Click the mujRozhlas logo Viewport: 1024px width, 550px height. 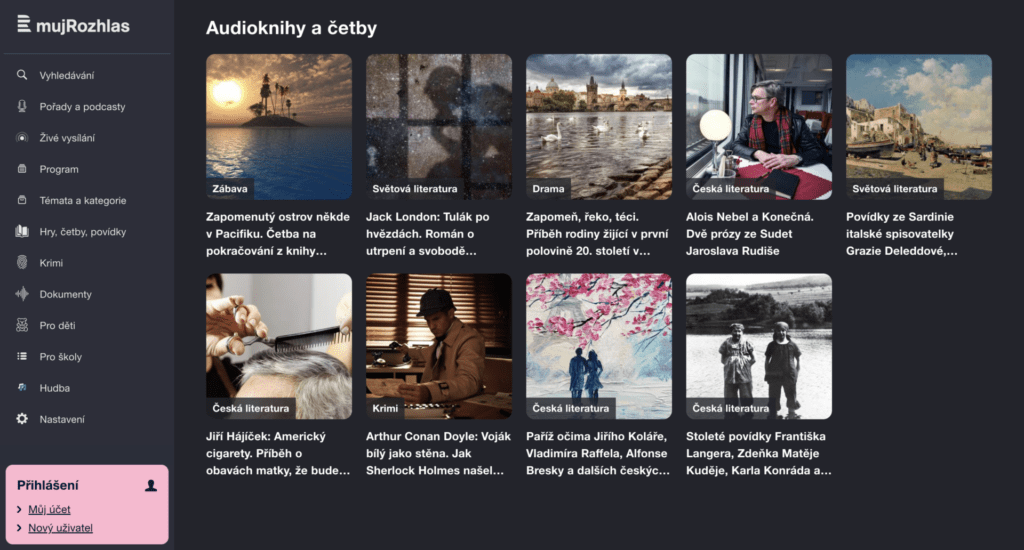coord(73,25)
